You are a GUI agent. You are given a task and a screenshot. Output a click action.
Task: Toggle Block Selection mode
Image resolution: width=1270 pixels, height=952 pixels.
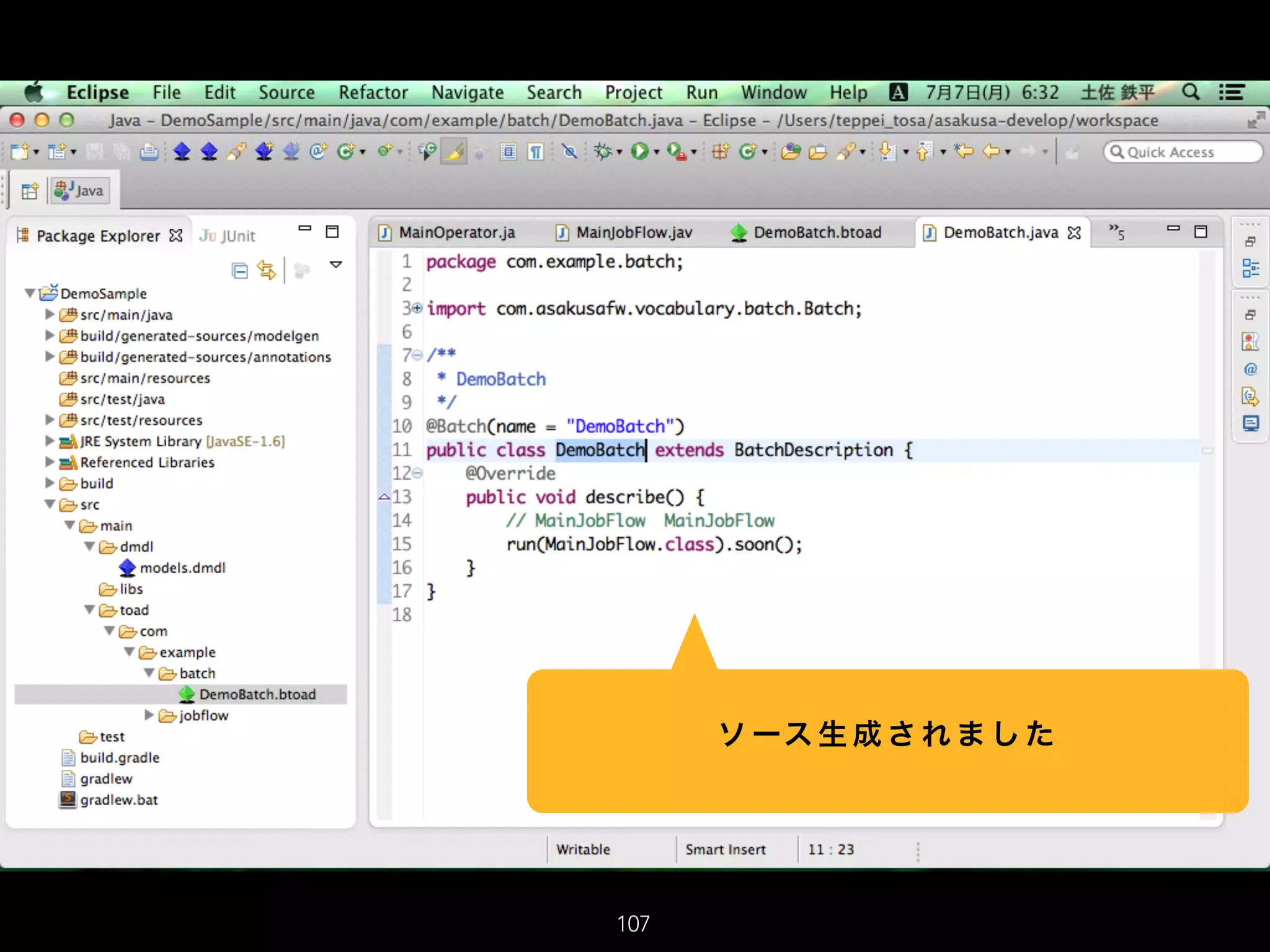[508, 152]
